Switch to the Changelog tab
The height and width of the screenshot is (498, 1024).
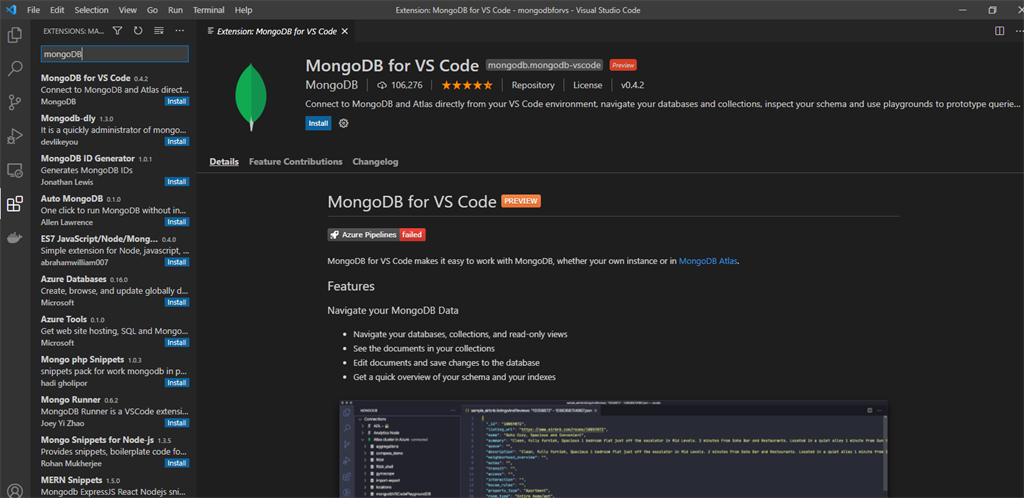[x=375, y=161]
